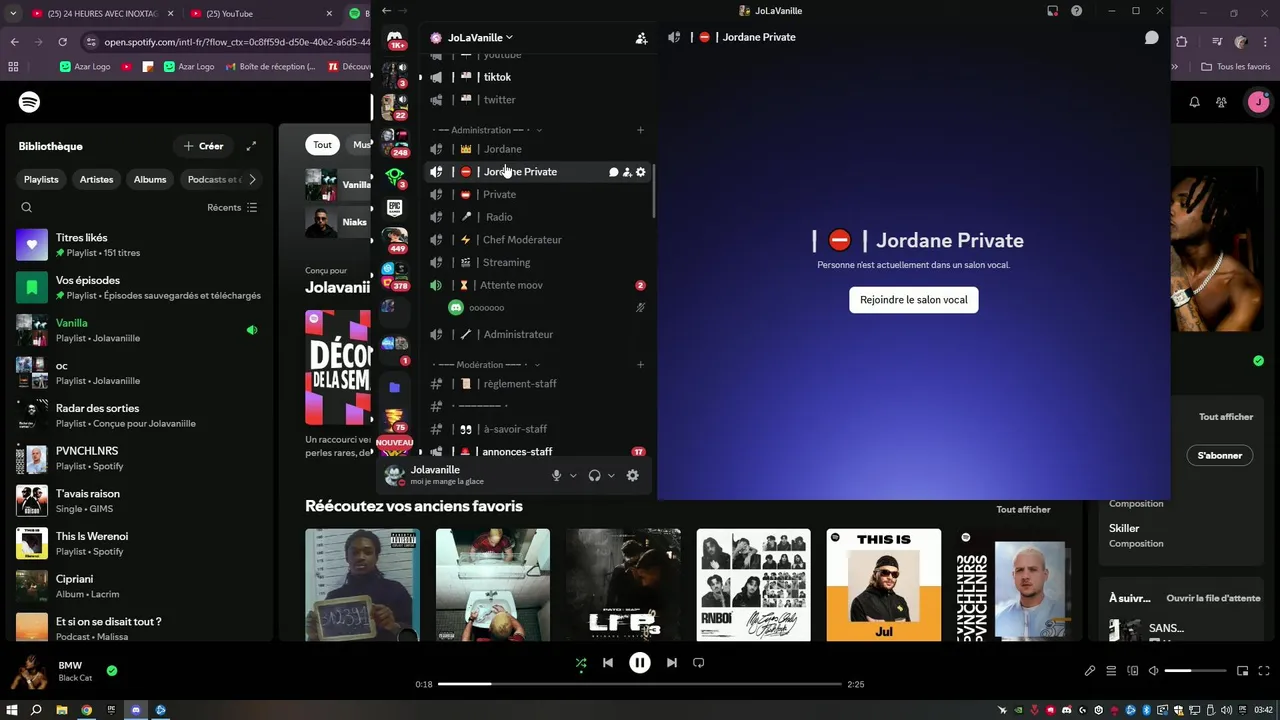Open JoLaVanille server dropdown menu

tap(471, 38)
